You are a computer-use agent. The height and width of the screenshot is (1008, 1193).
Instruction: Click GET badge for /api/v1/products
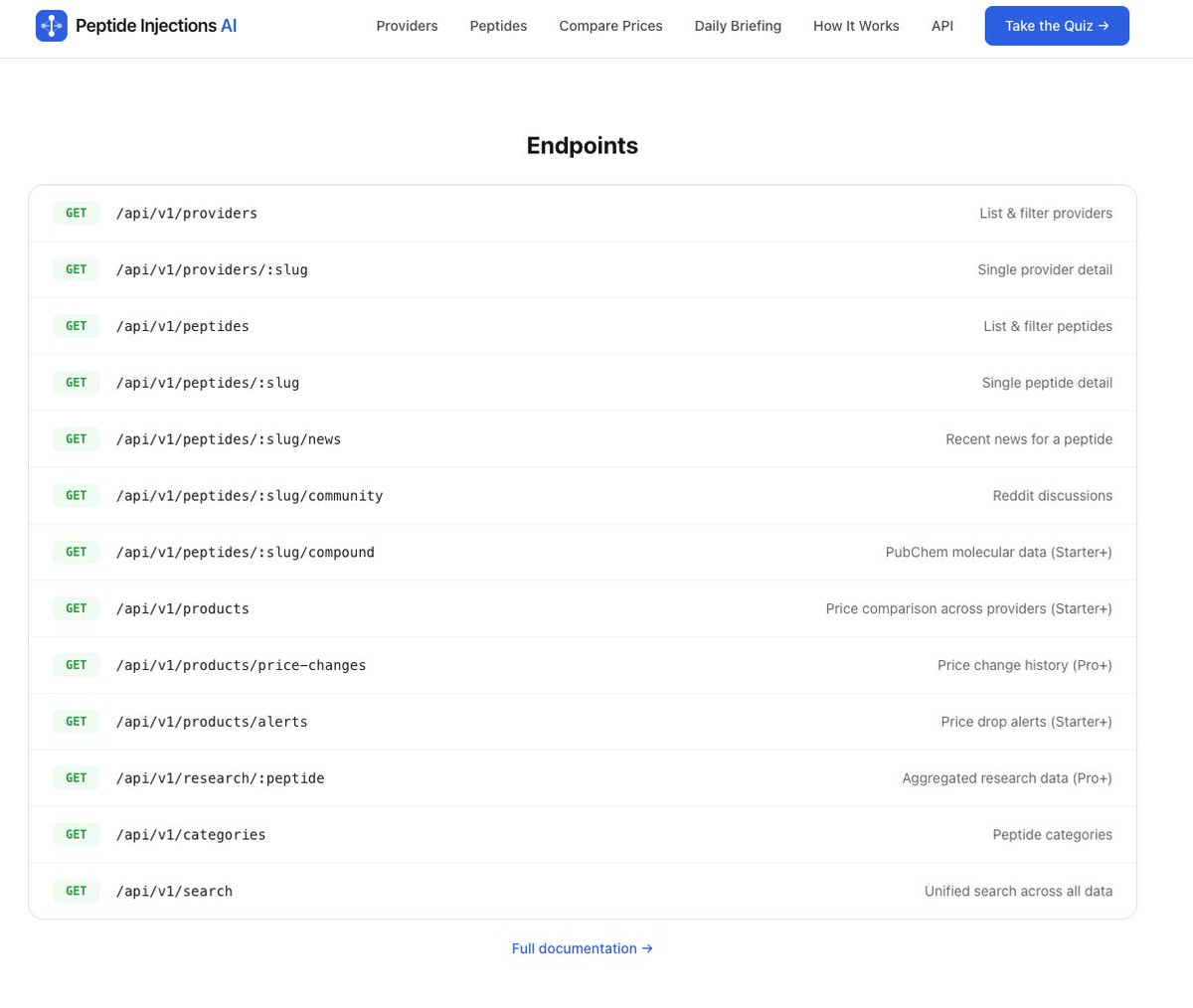point(77,608)
